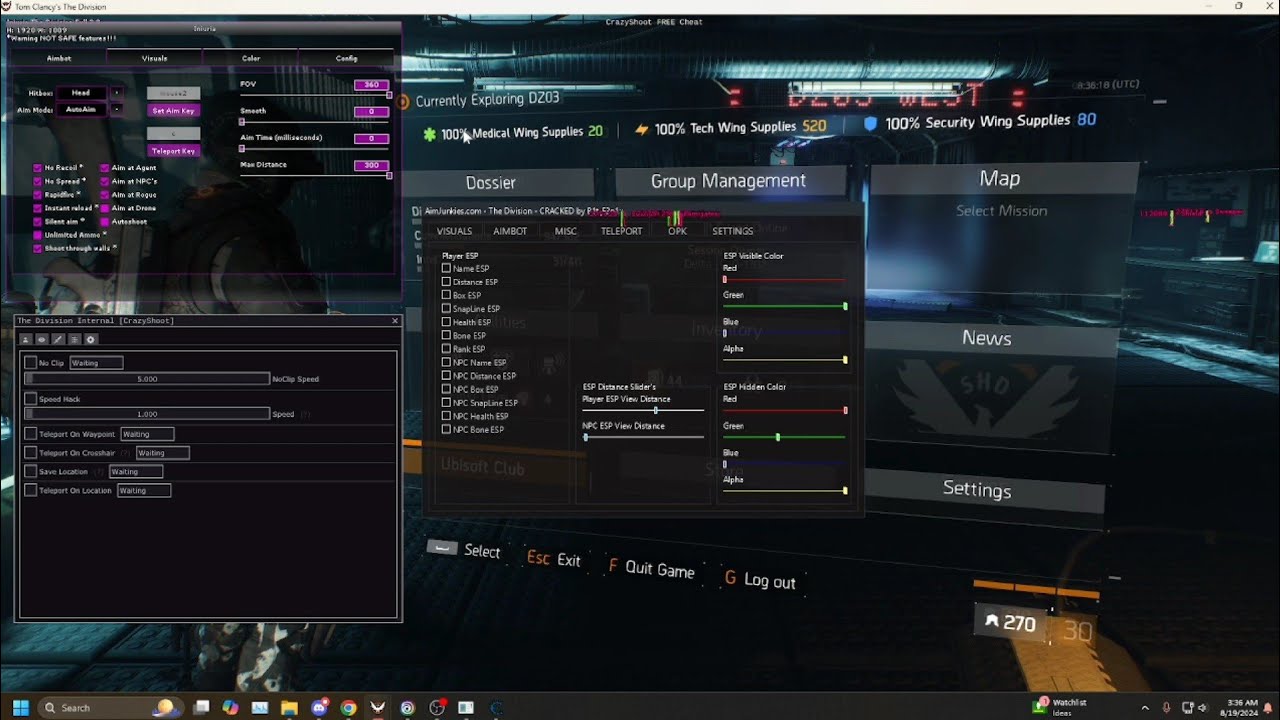Image resolution: width=1280 pixels, height=720 pixels.
Task: Adjust ESP Visible Color Green slider
Action: pyautogui.click(x=785, y=306)
